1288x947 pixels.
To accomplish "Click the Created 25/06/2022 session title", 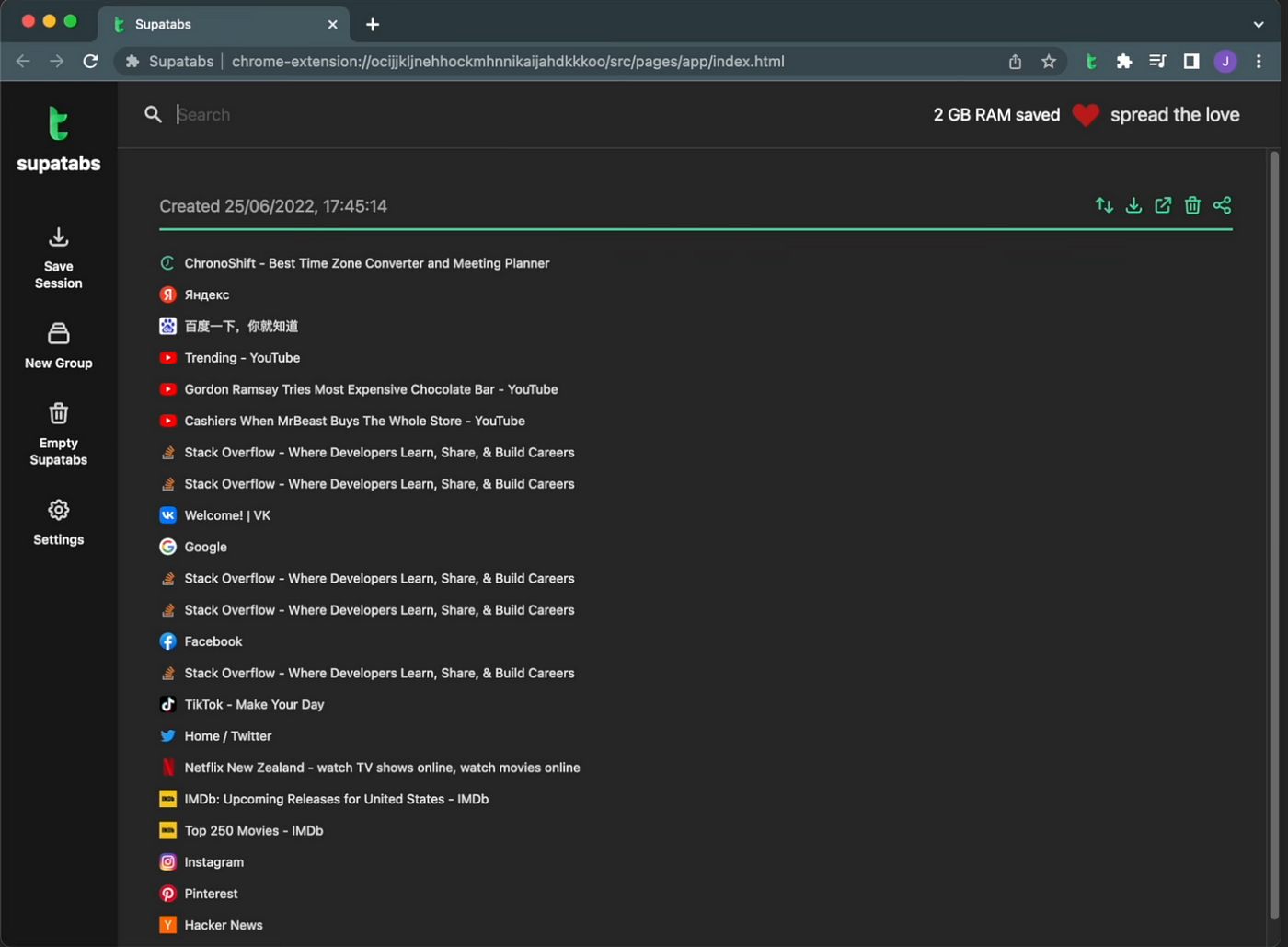I will coord(273,206).
